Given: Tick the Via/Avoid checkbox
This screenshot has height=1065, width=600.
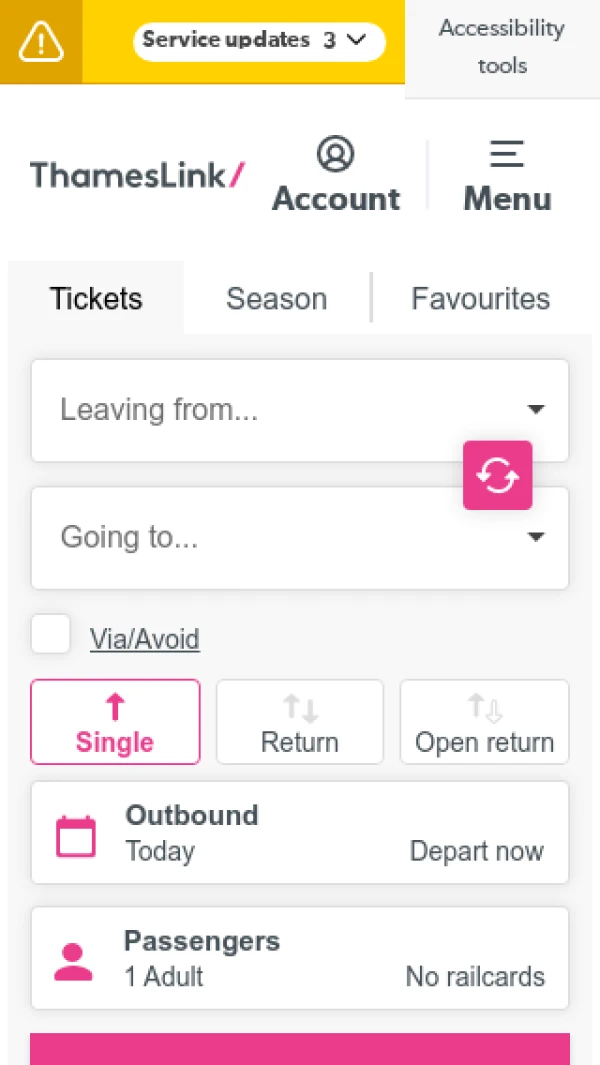Looking at the screenshot, I should [x=51, y=635].
